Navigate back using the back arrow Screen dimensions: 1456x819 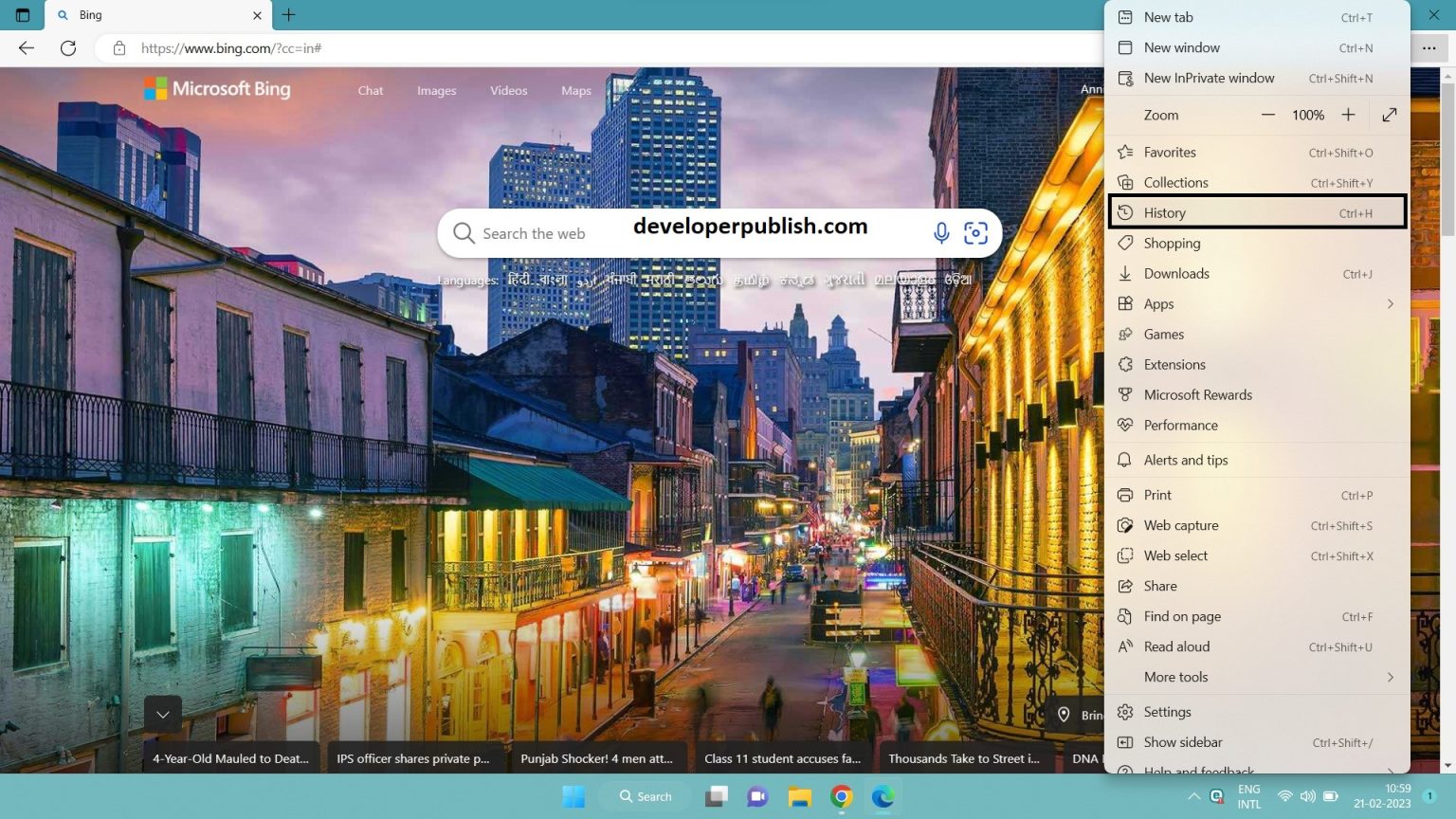[x=25, y=48]
